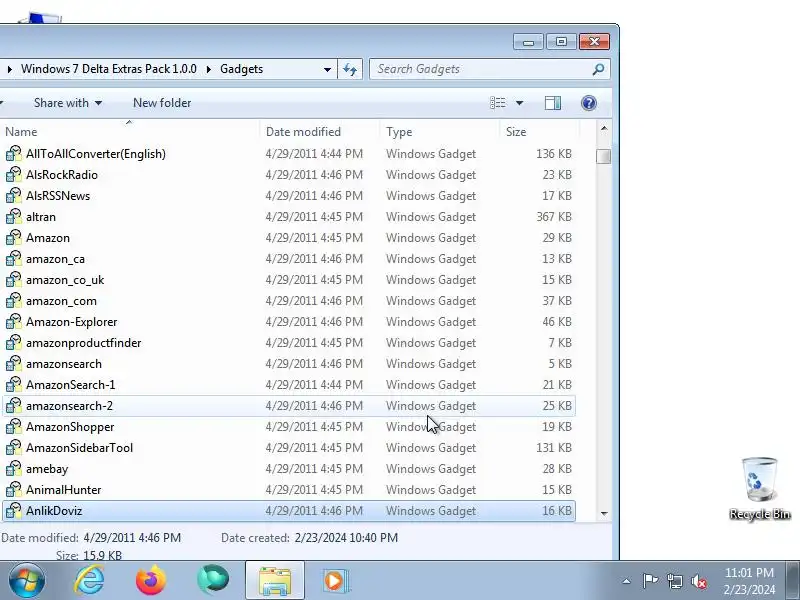Select the Amazon-Explorer file name

[71, 322]
